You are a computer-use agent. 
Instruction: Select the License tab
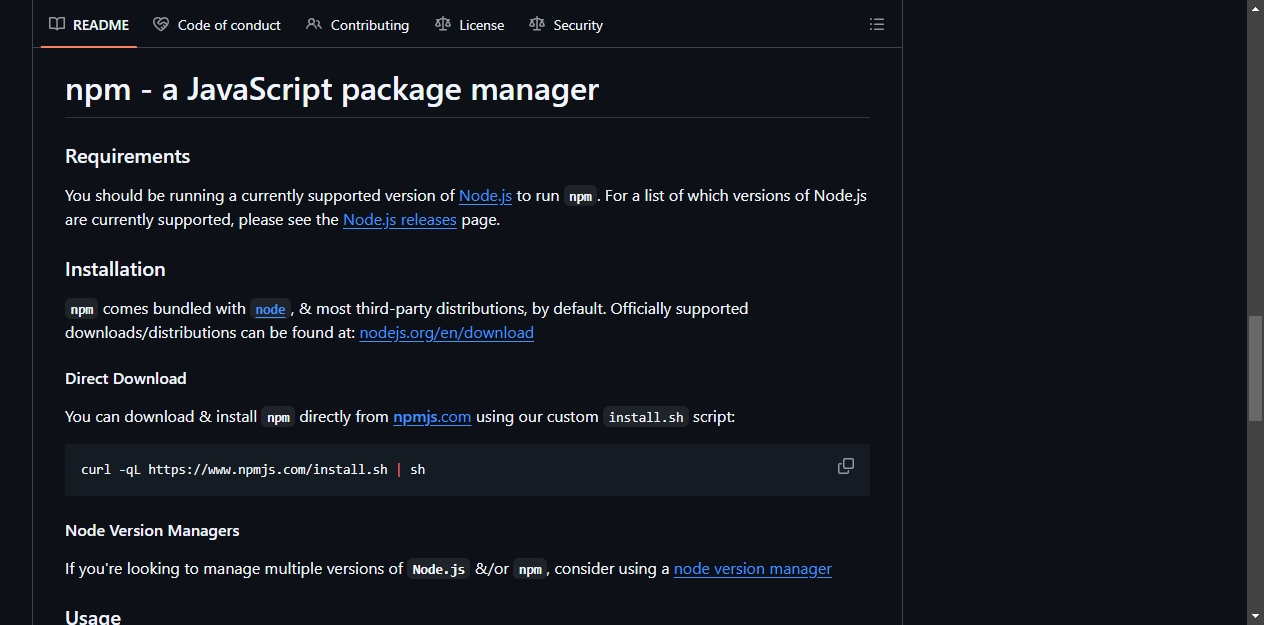(x=470, y=24)
